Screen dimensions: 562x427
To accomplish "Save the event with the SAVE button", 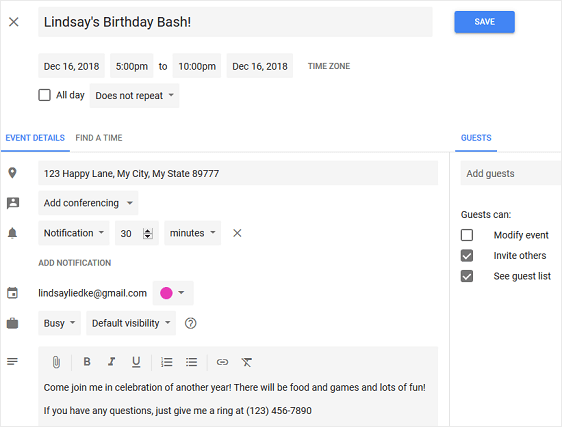I will [485, 22].
